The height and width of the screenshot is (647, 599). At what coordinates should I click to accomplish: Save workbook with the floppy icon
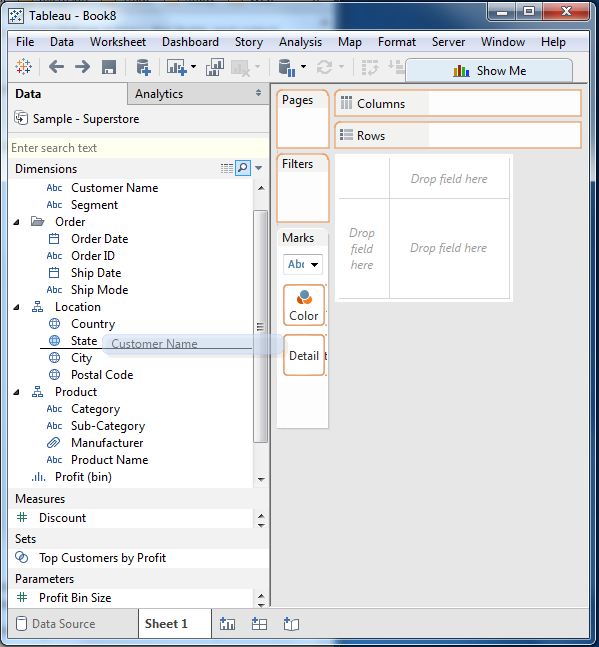(109, 67)
